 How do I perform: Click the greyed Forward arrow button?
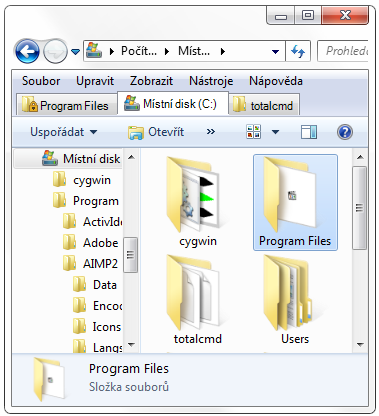click(x=55, y=51)
